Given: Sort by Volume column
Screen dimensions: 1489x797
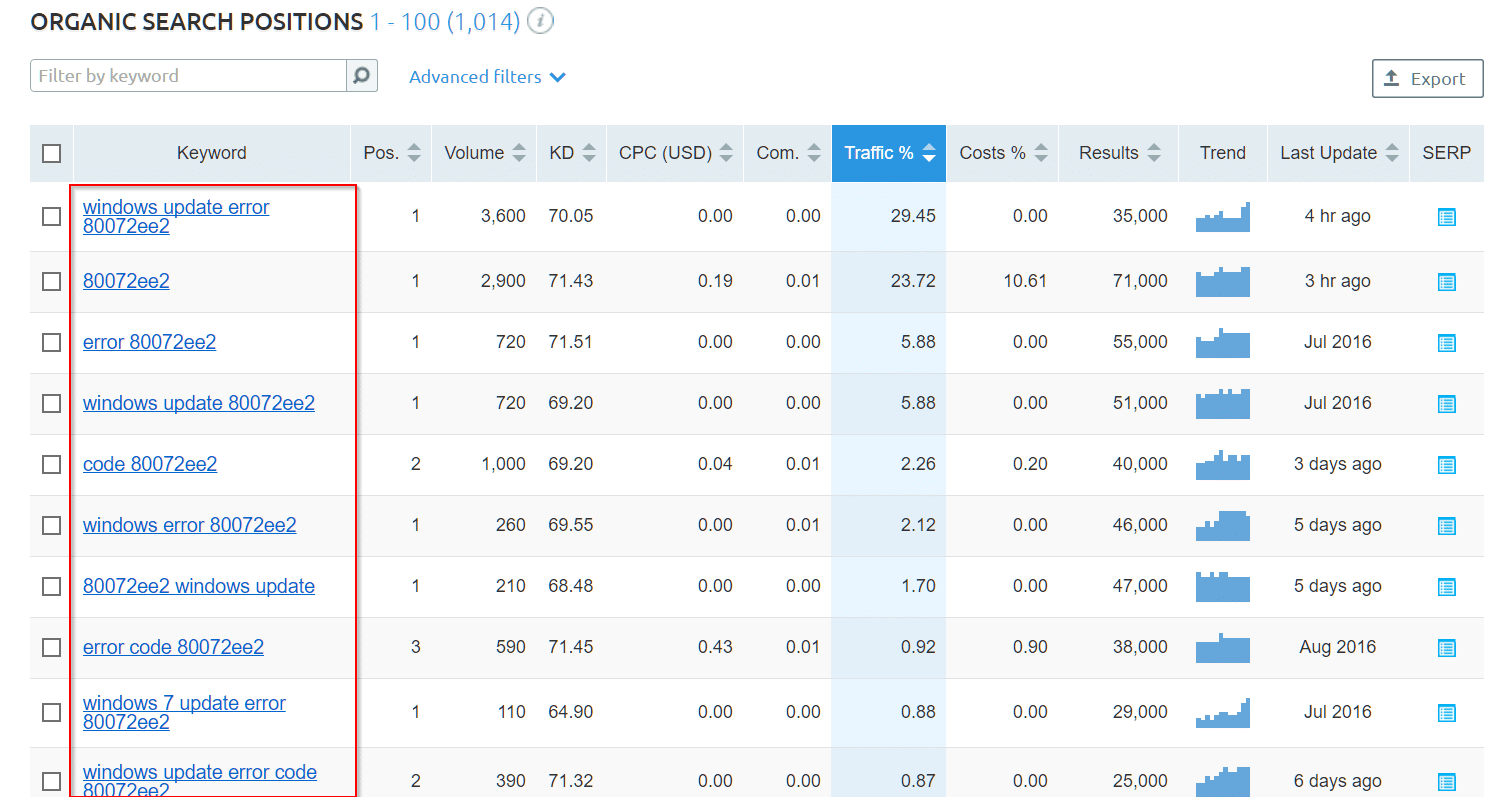Looking at the screenshot, I should (x=484, y=153).
